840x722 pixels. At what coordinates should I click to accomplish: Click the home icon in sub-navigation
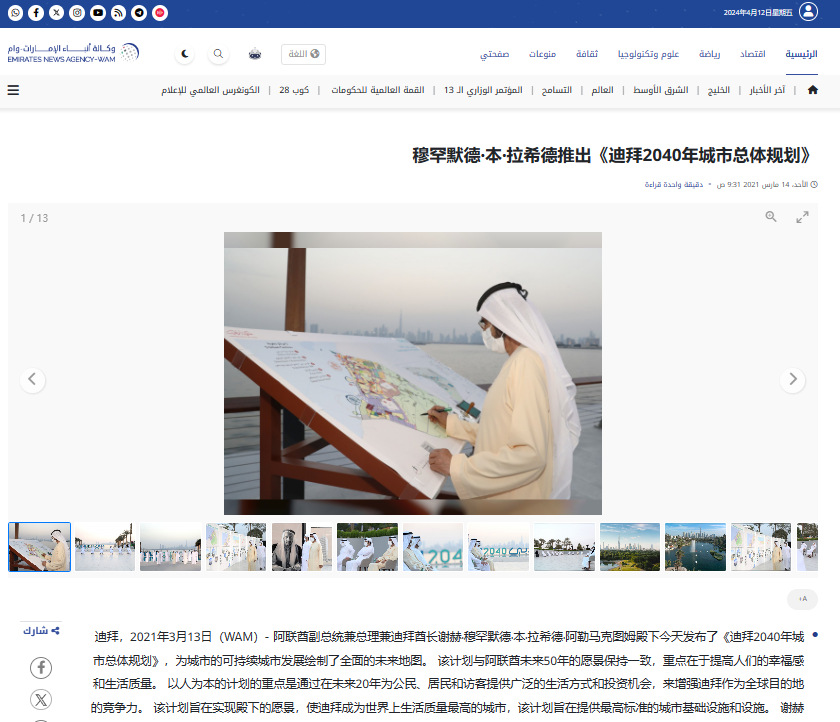coord(812,90)
